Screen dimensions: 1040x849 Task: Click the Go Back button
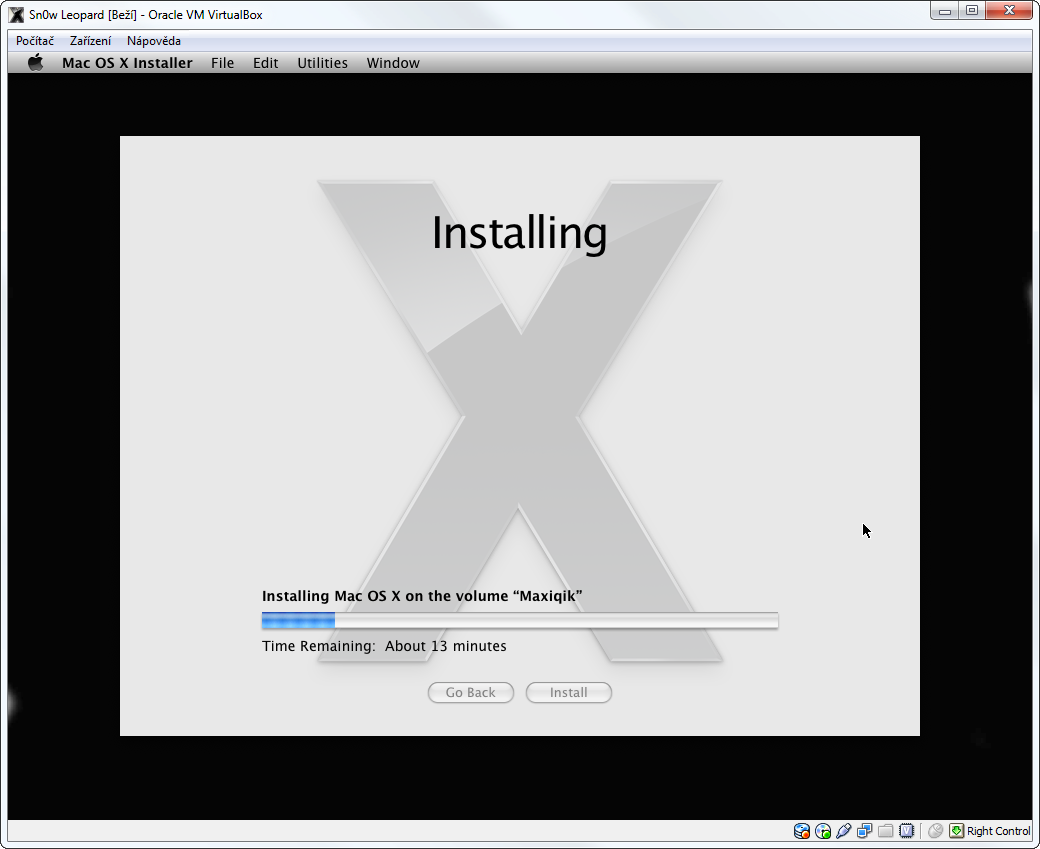pyautogui.click(x=470, y=692)
